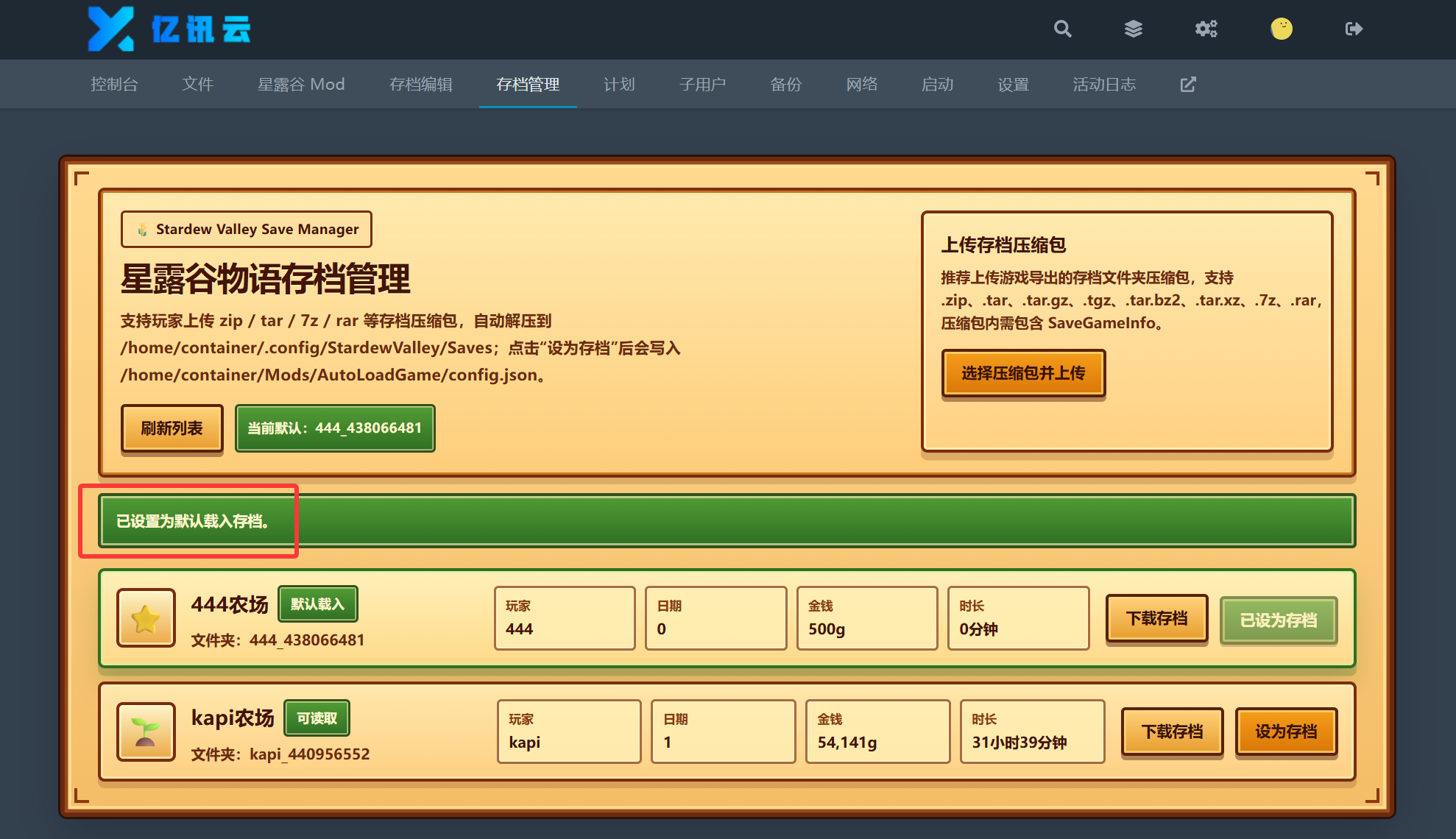Download the kapi农场 save with 下载存档

(1172, 732)
